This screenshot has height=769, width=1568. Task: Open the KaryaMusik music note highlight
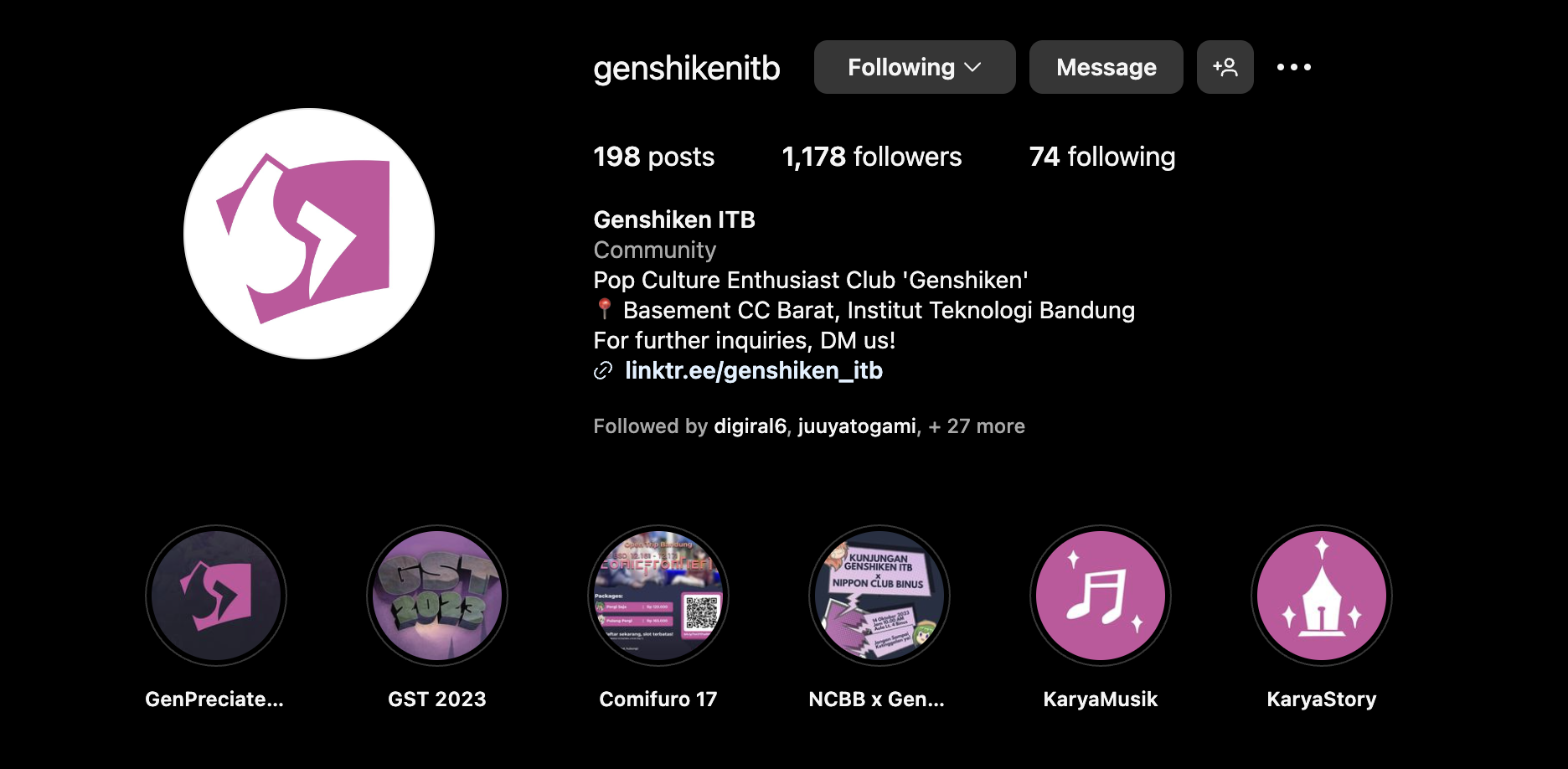[1101, 596]
